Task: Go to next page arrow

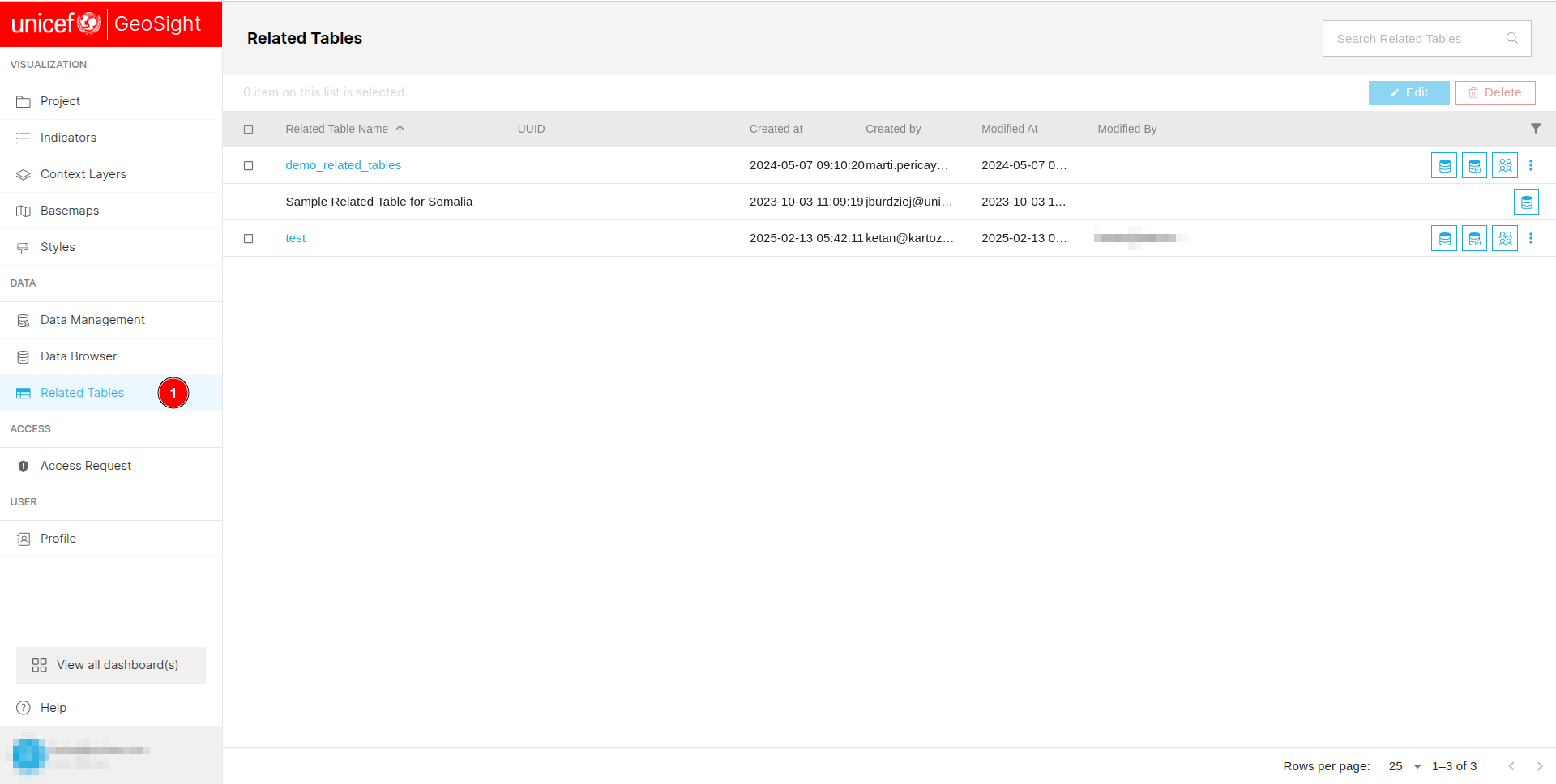Action: tap(1540, 766)
